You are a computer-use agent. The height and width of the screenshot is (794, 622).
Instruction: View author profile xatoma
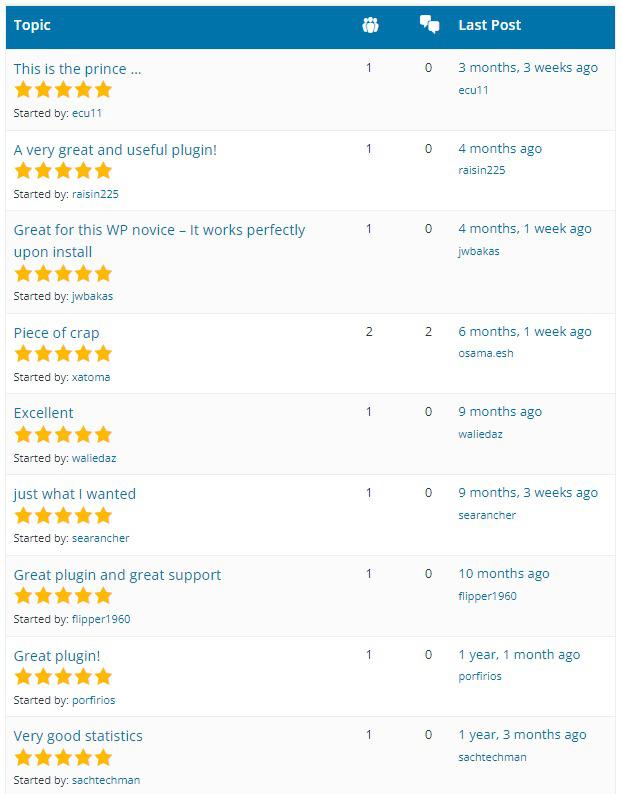click(91, 377)
